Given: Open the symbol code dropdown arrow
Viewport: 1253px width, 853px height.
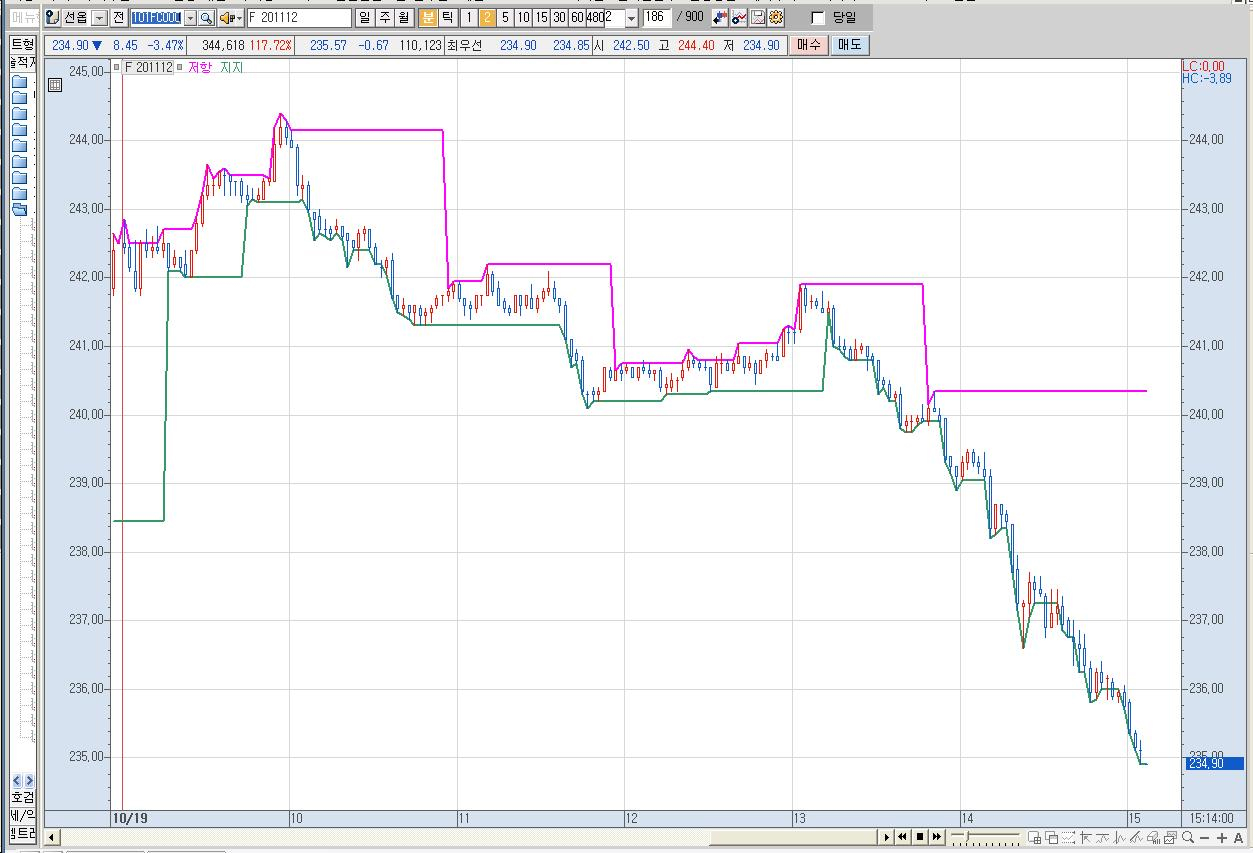Looking at the screenshot, I should tap(190, 18).
